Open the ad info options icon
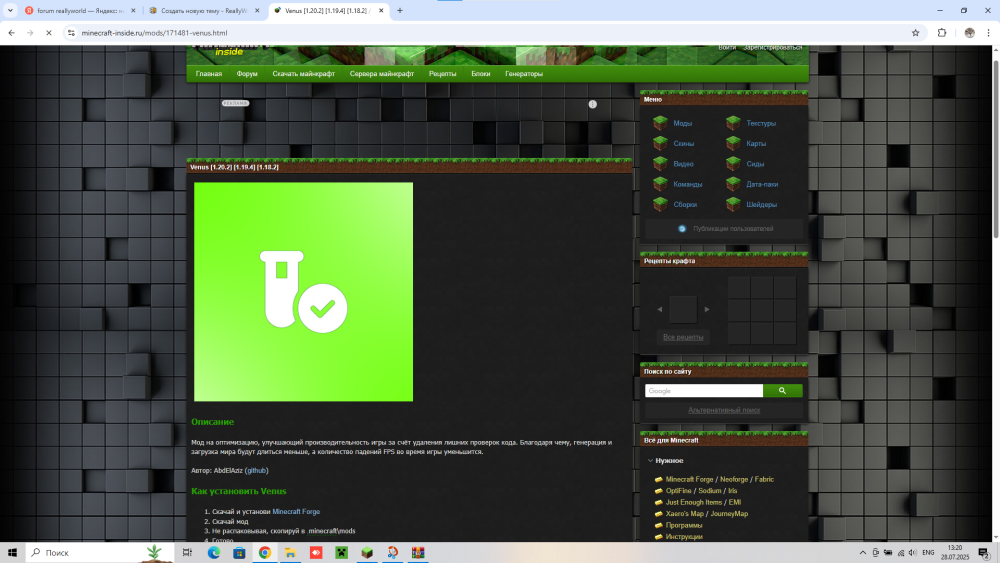1000x563 pixels. 592,104
